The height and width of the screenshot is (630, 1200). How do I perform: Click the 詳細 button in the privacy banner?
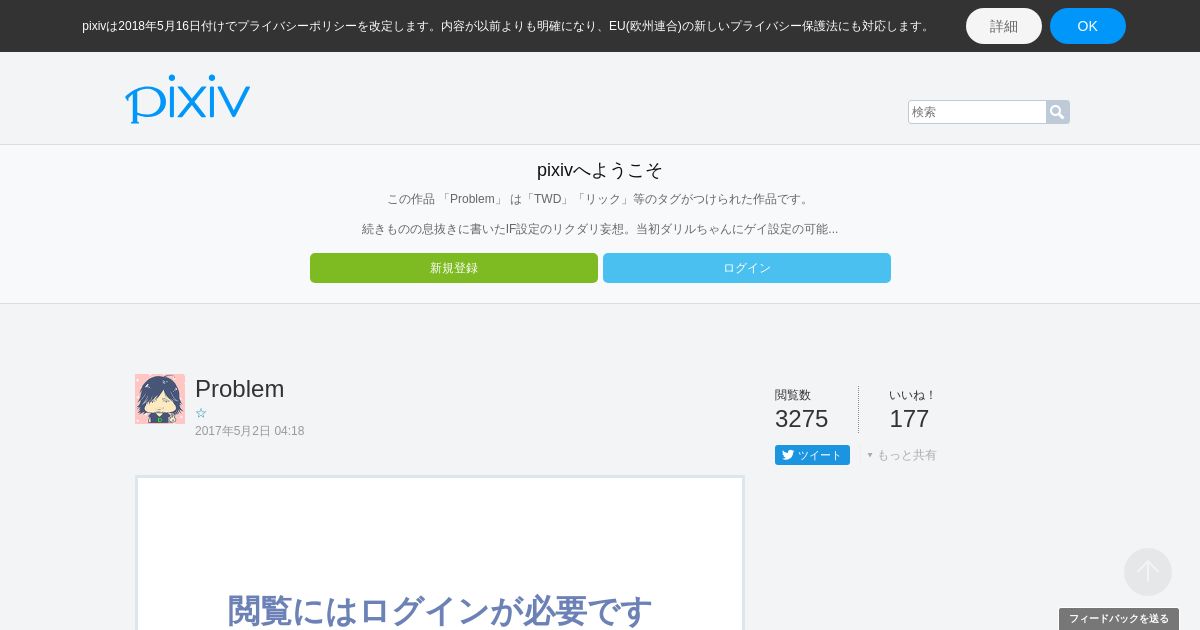click(x=1004, y=26)
